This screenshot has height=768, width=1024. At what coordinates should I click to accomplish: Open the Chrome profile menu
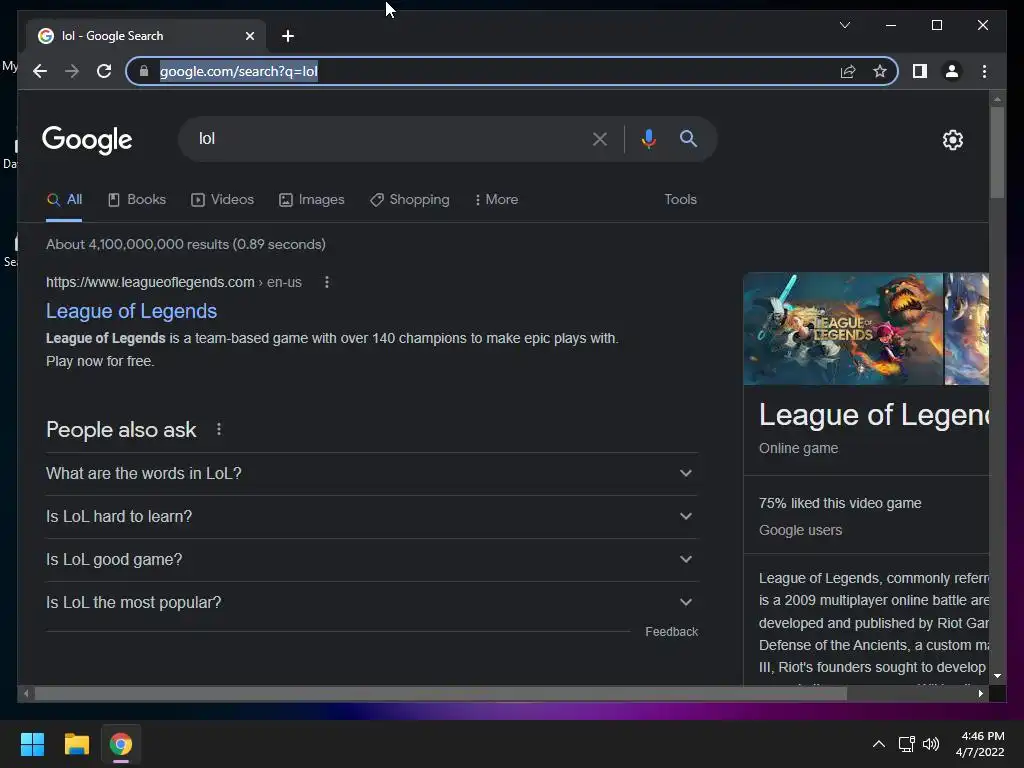(952, 71)
